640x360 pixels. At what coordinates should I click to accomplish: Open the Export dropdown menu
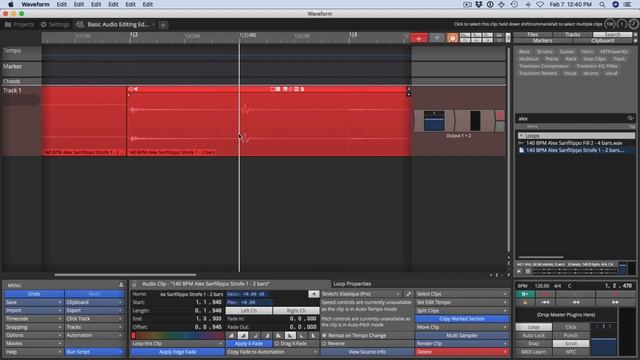94,310
